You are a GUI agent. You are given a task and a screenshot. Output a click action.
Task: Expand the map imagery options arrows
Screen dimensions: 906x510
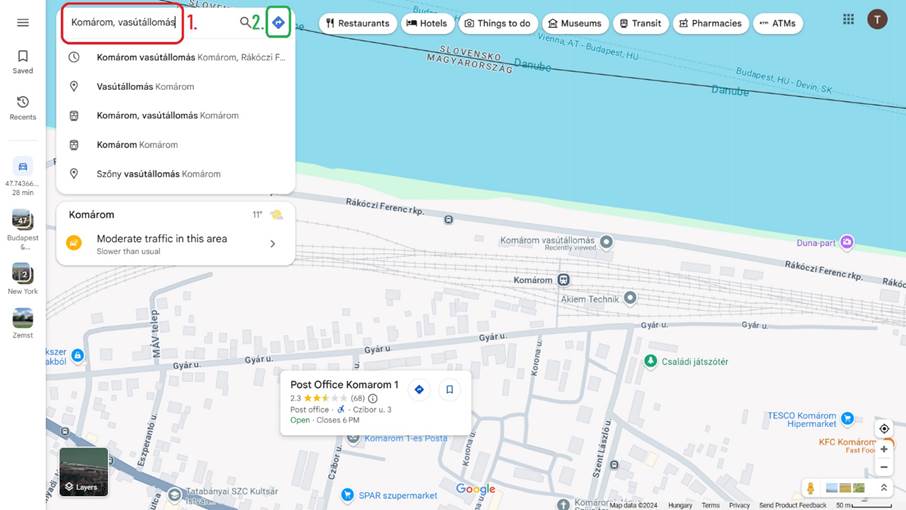pyautogui.click(x=884, y=488)
